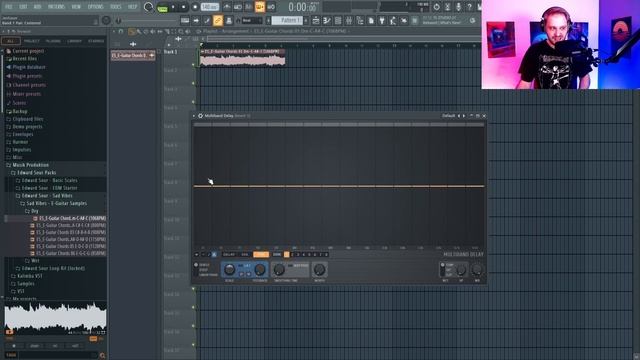Screen dimensions: 640x360
Task: Select the DELAY tab in Multiband Delay
Action: click(x=229, y=255)
